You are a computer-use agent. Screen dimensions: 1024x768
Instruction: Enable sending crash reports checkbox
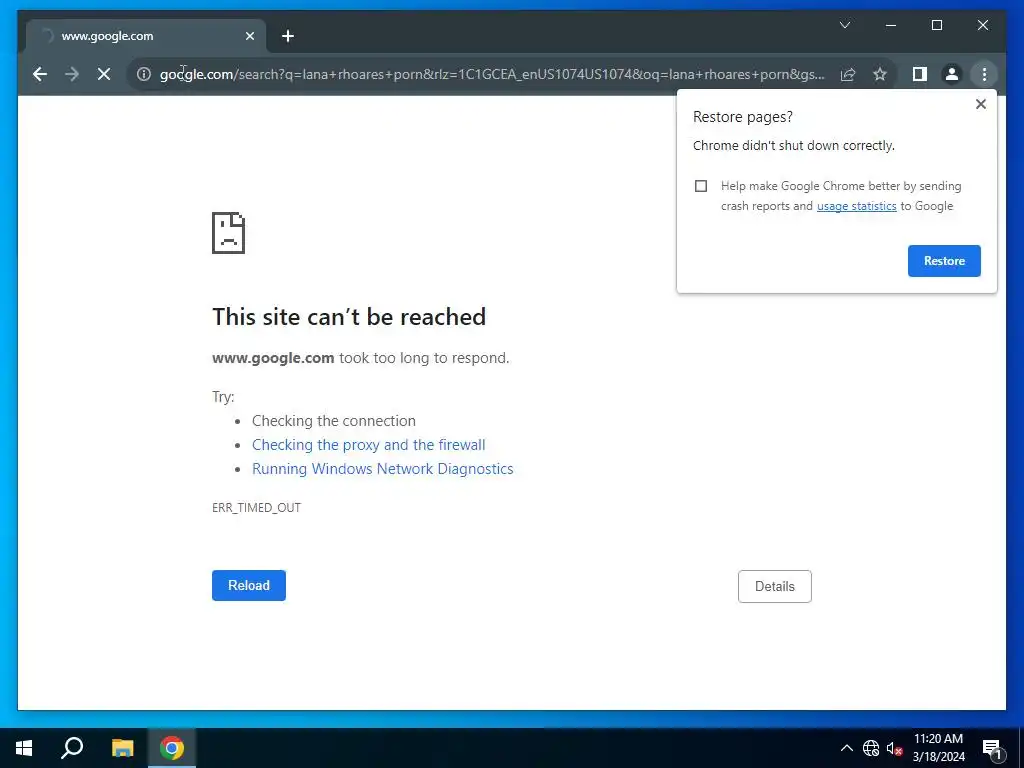pyautogui.click(x=701, y=186)
